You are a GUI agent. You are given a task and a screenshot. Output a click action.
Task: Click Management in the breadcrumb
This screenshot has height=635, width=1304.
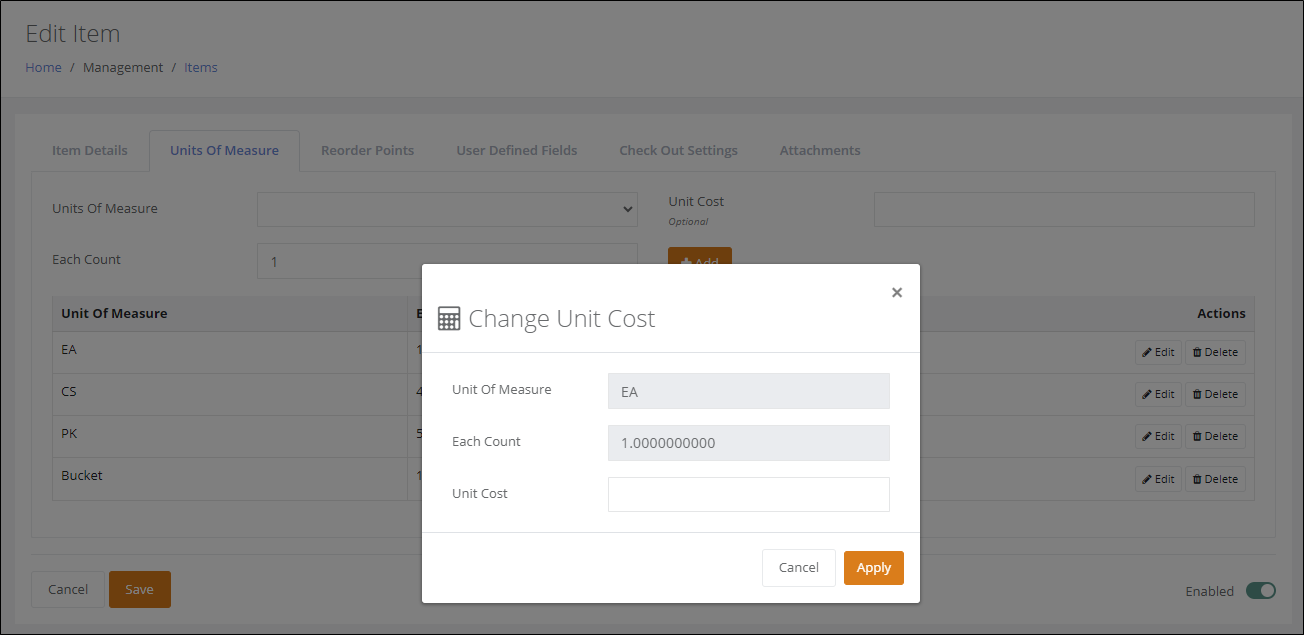pyautogui.click(x=123, y=67)
